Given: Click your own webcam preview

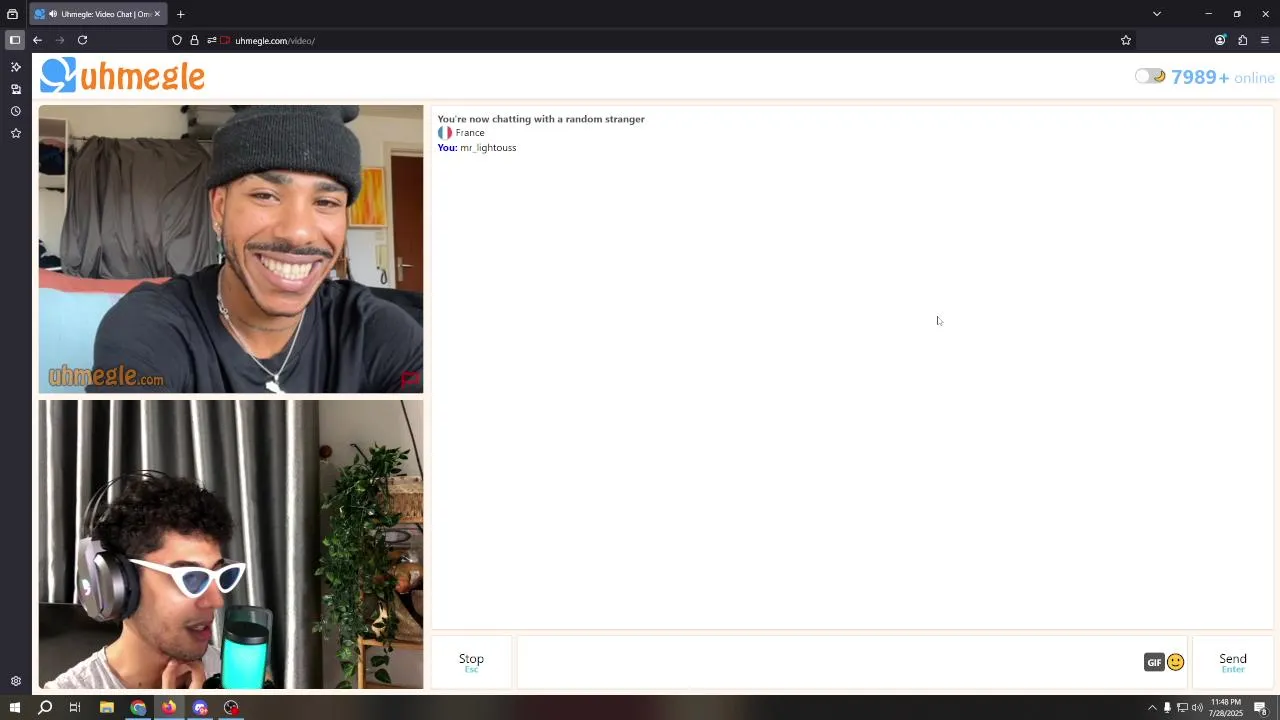Looking at the screenshot, I should 231,545.
